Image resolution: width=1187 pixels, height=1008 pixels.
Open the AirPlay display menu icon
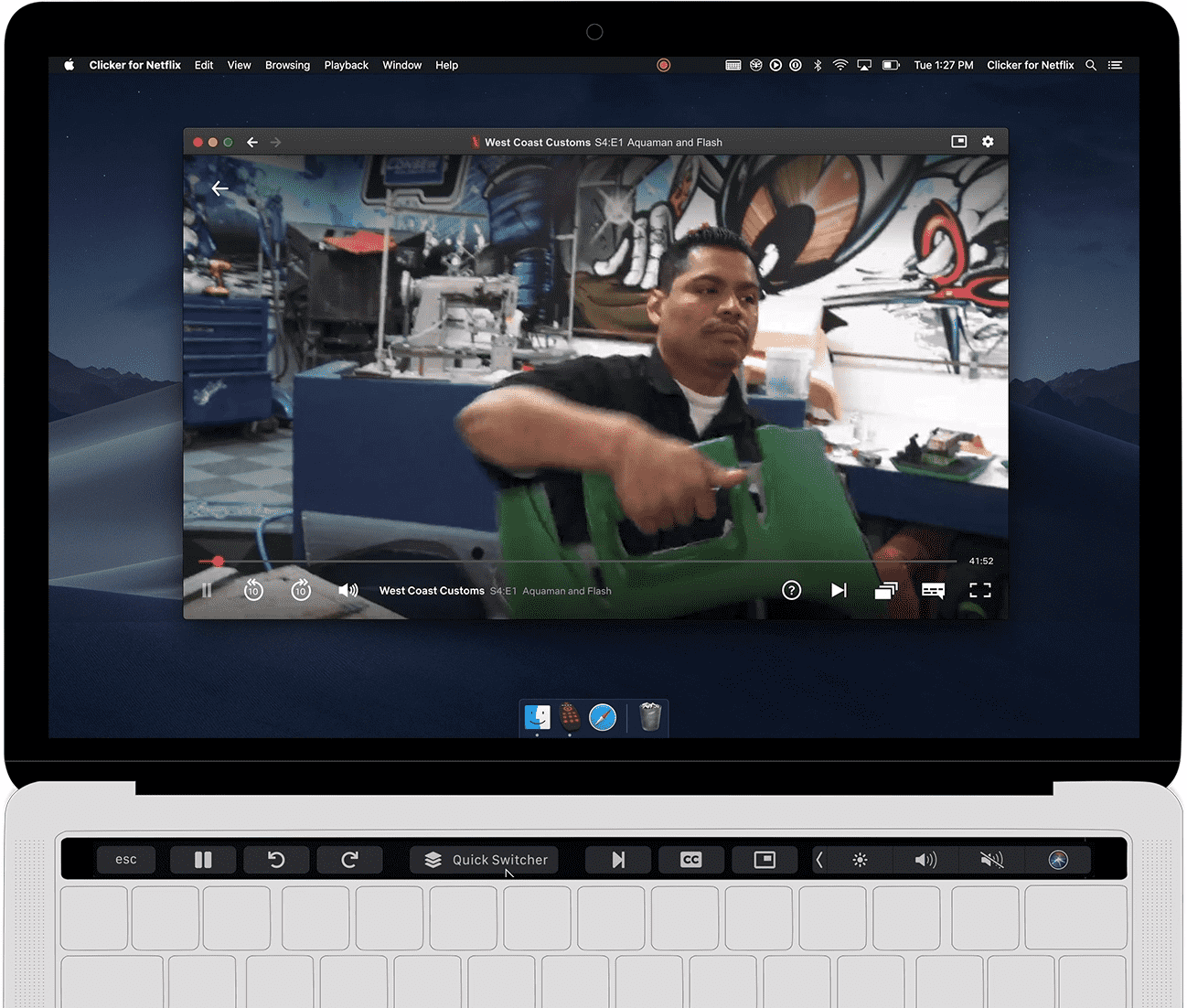(x=864, y=65)
